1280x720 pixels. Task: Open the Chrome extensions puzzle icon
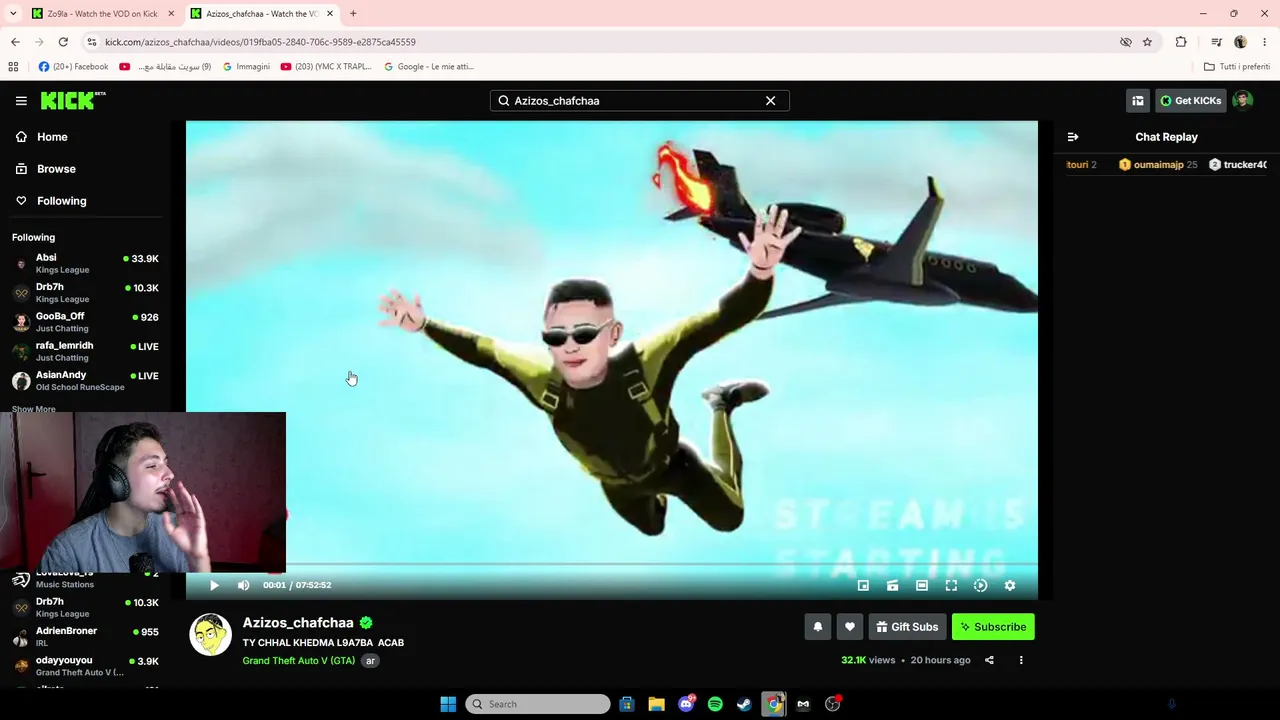pyautogui.click(x=1181, y=42)
